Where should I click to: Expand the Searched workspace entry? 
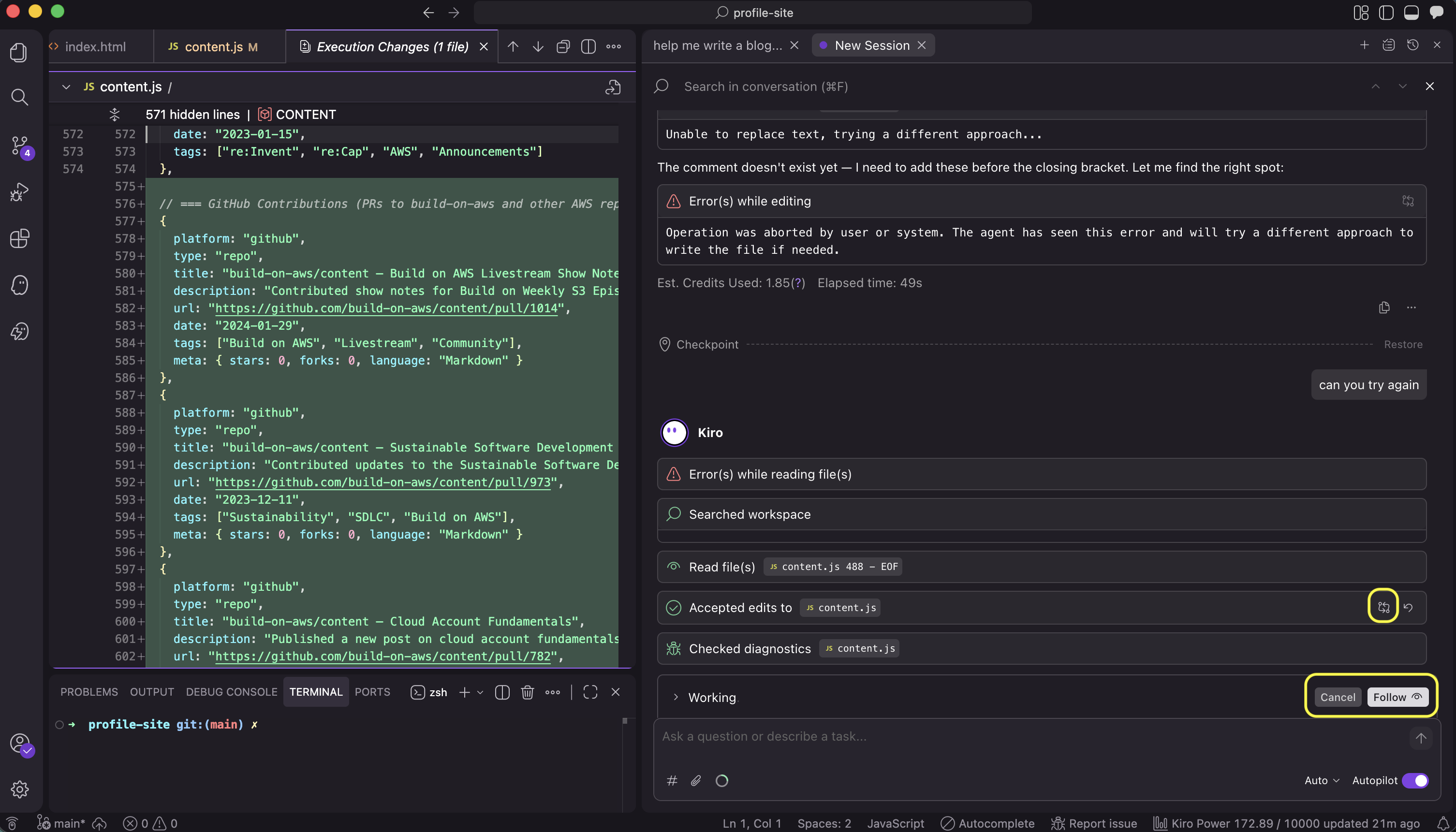[x=1041, y=514]
